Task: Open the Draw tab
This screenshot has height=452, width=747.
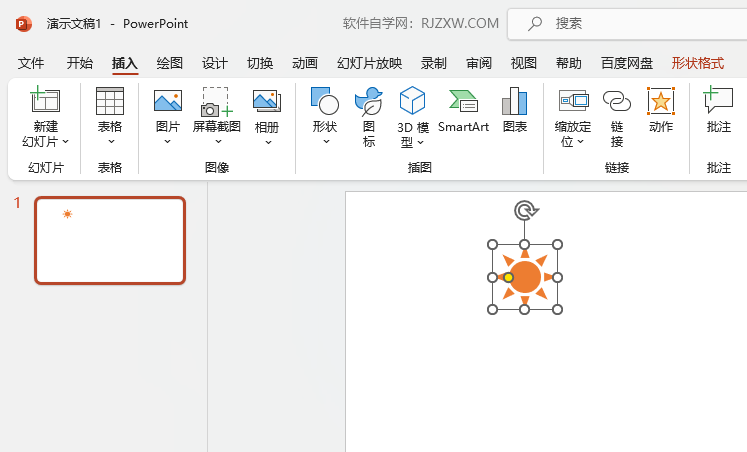Action: 170,63
